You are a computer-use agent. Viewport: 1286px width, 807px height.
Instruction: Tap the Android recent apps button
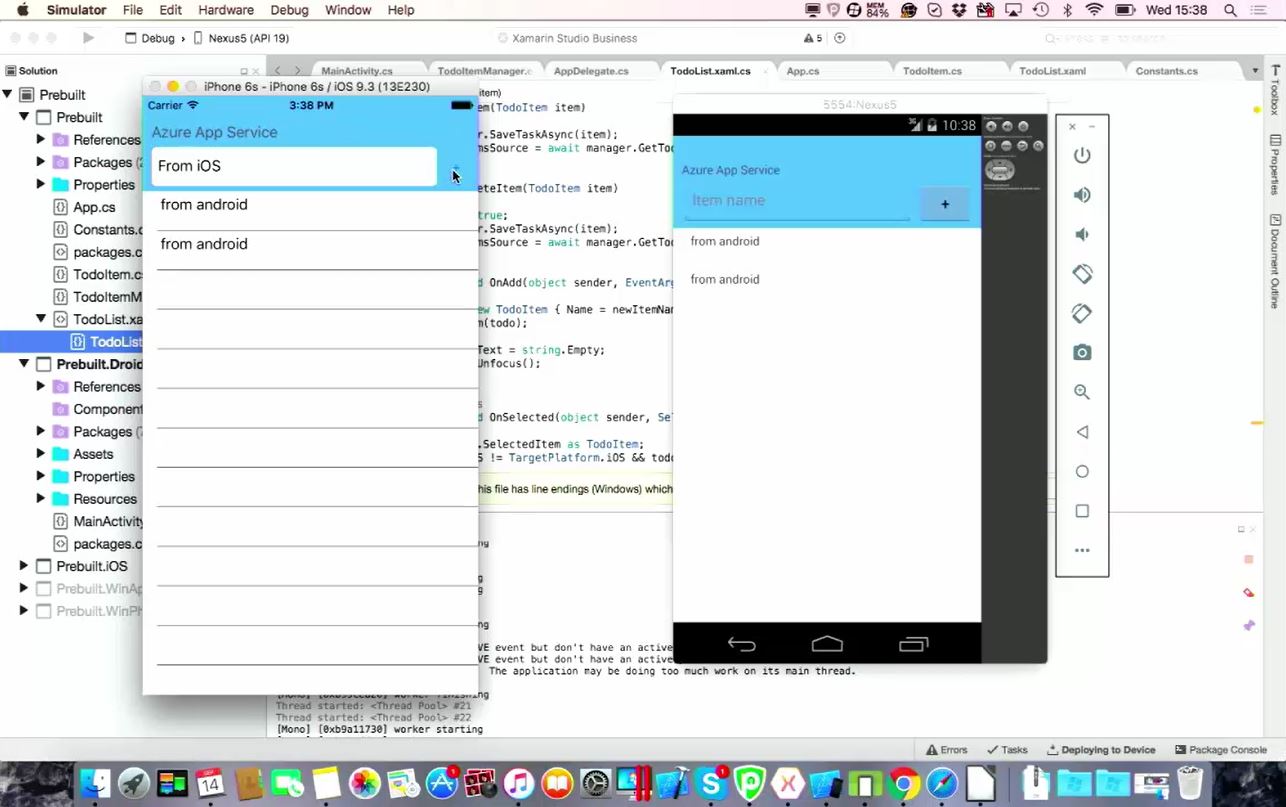click(913, 644)
